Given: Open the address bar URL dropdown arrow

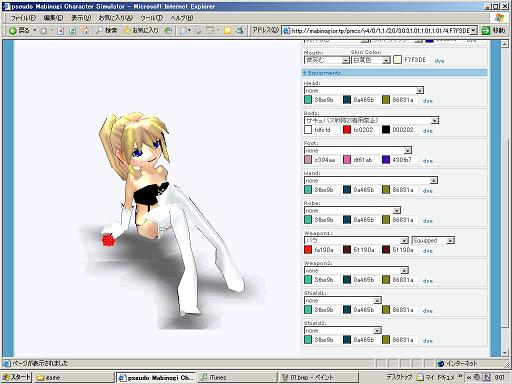Looking at the screenshot, I should 473,31.
